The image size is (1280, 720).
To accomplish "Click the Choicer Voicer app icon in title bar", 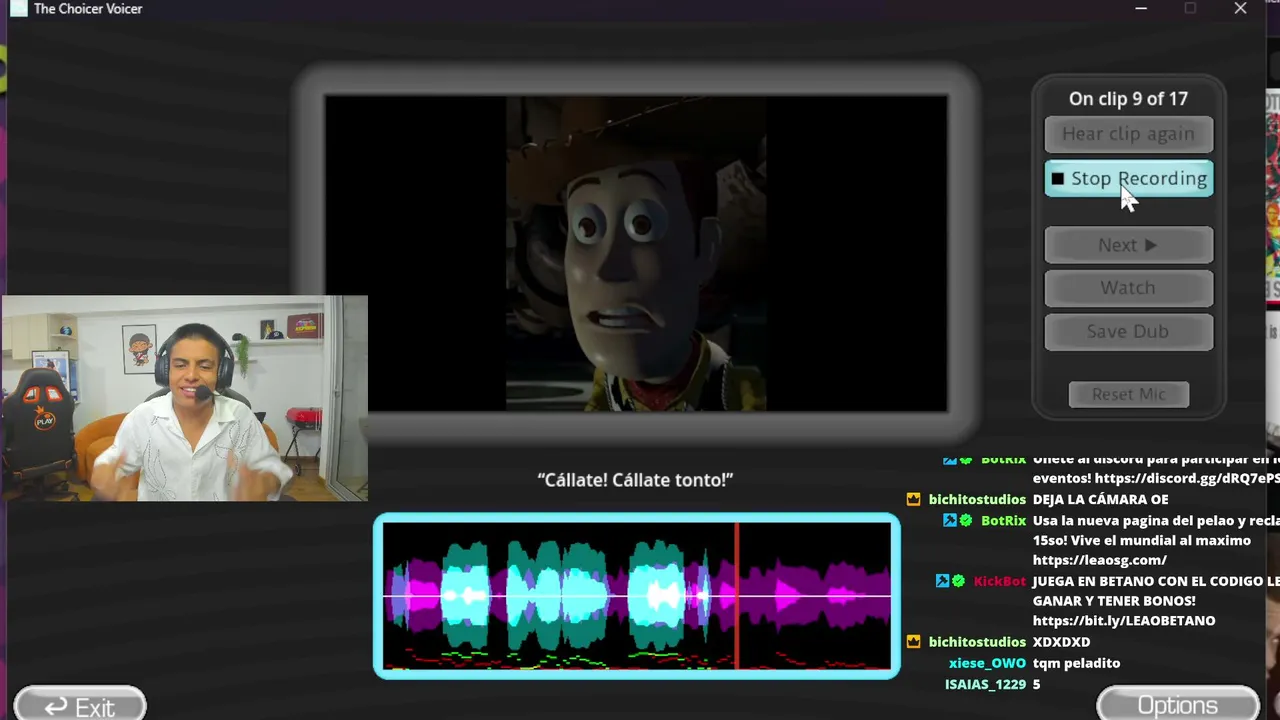I will pyautogui.click(x=18, y=8).
